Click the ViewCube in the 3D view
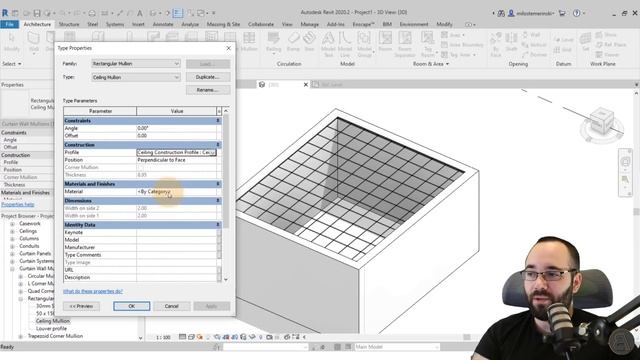The image size is (640, 360). [602, 121]
